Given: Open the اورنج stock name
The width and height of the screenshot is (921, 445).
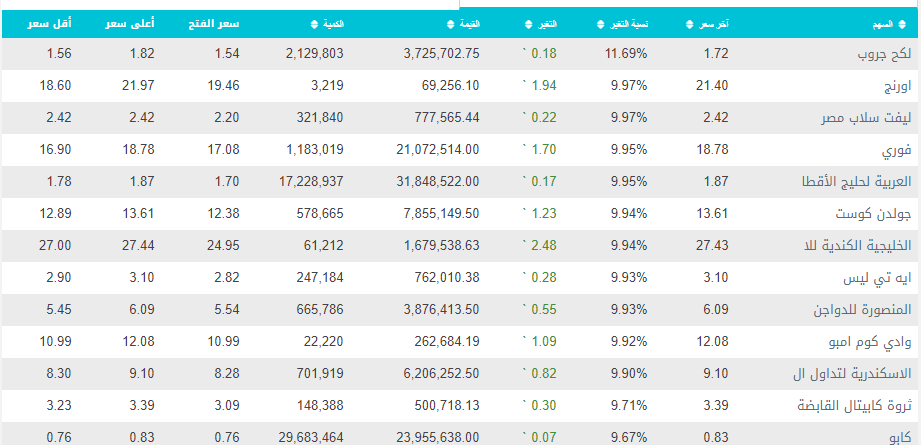Looking at the screenshot, I should (898, 86).
